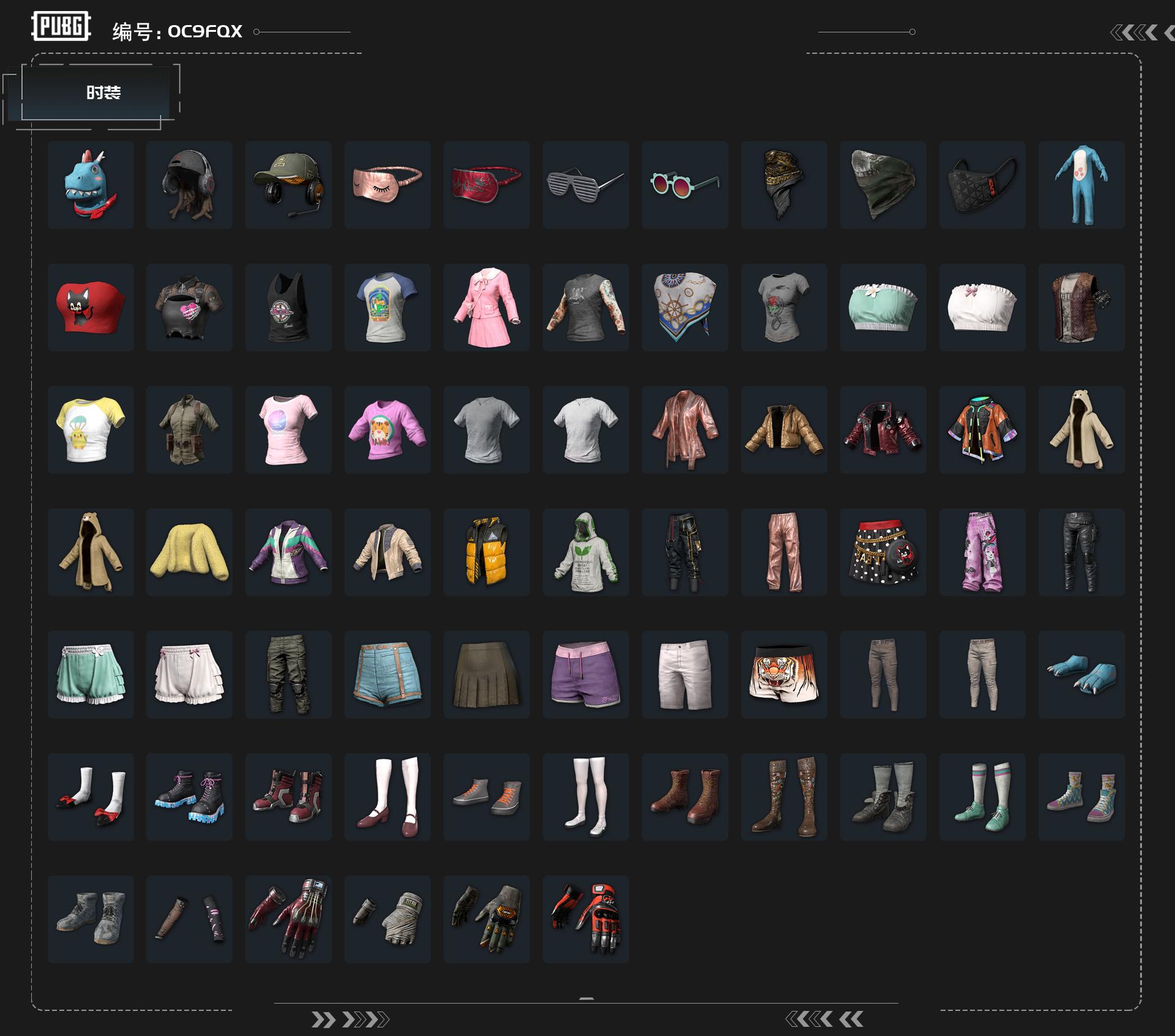1175x1036 pixels.
Task: Select the white green-leaf hoodie
Action: coord(586,552)
